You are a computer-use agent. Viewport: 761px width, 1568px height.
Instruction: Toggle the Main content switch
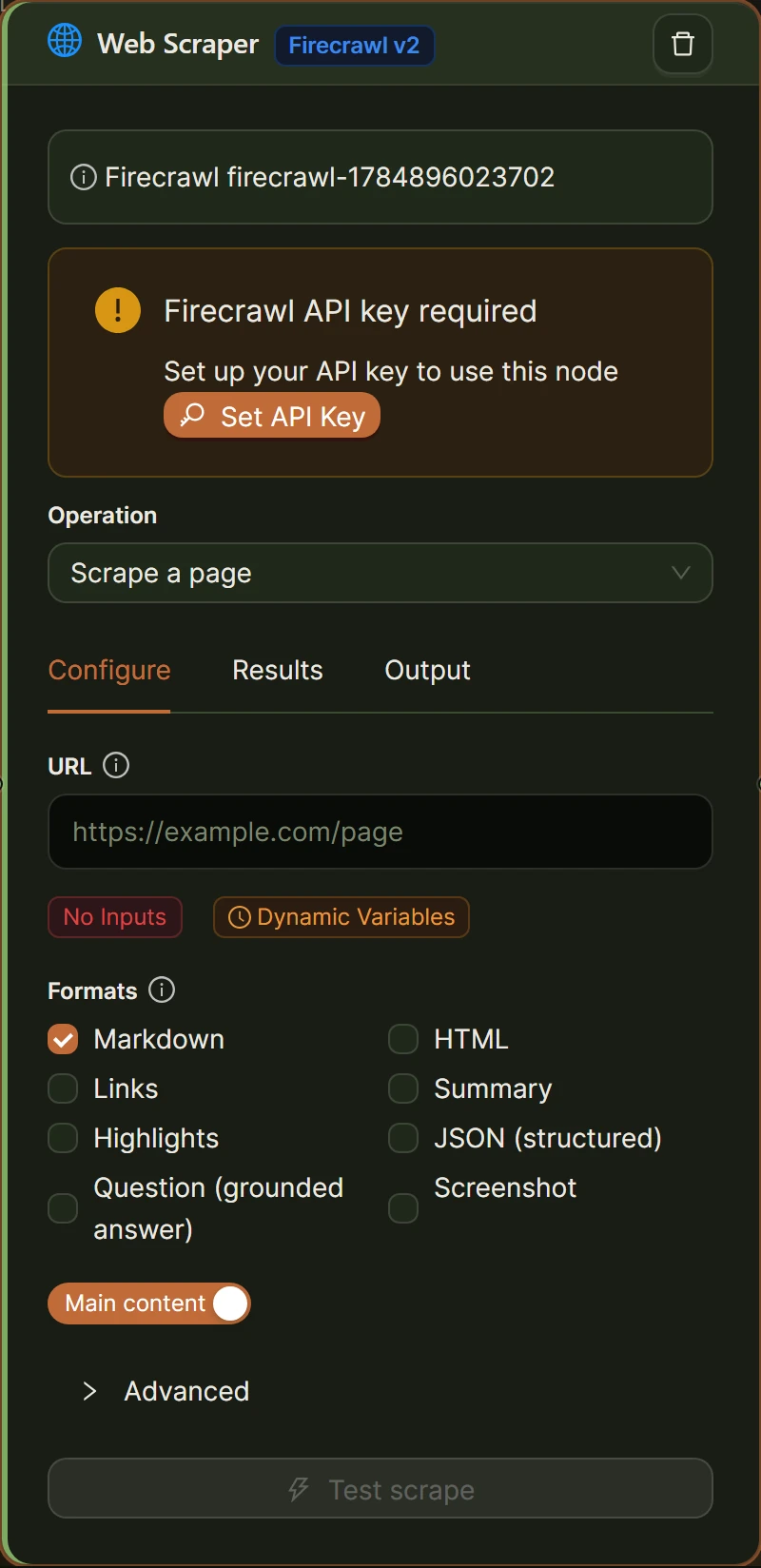click(x=149, y=1303)
